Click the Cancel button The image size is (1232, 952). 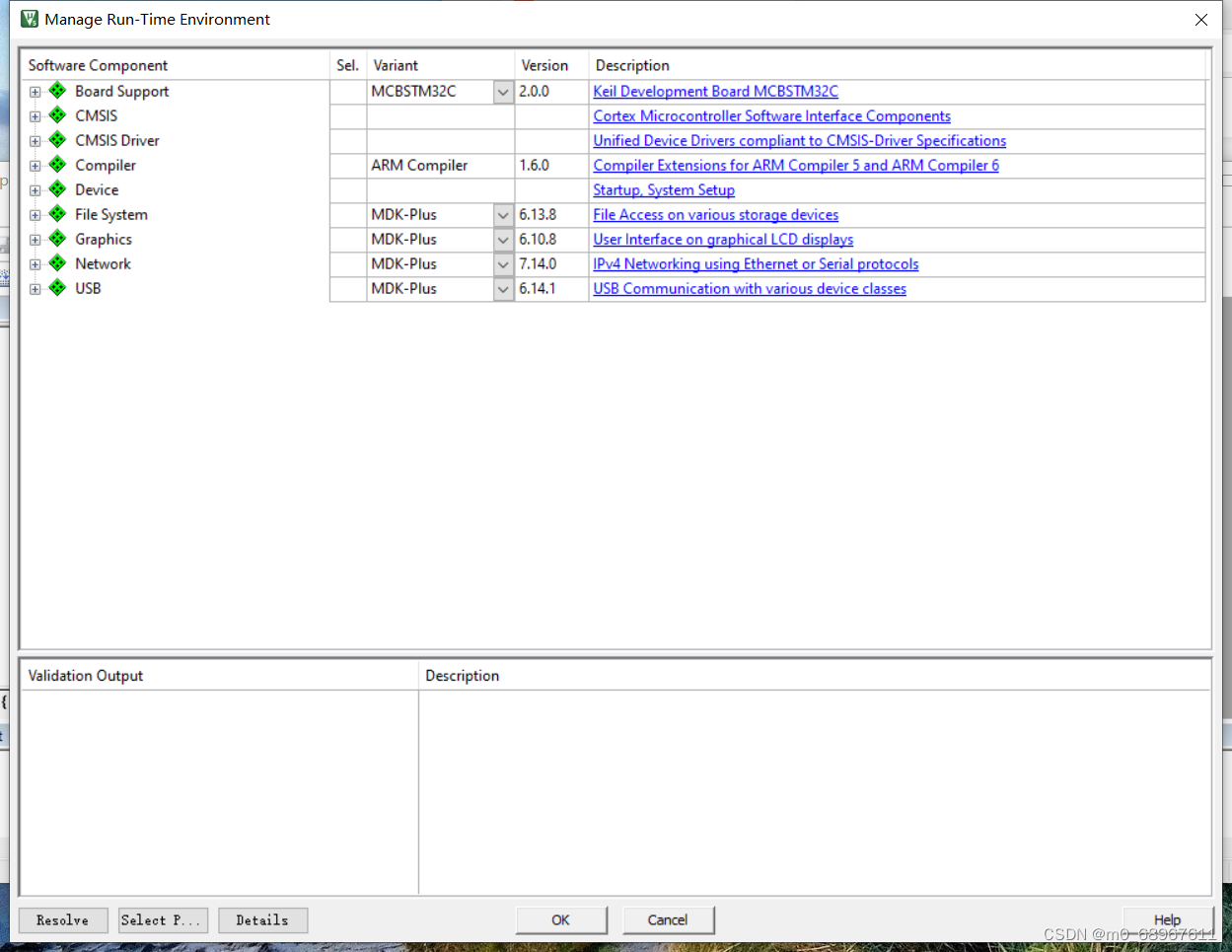pos(668,920)
